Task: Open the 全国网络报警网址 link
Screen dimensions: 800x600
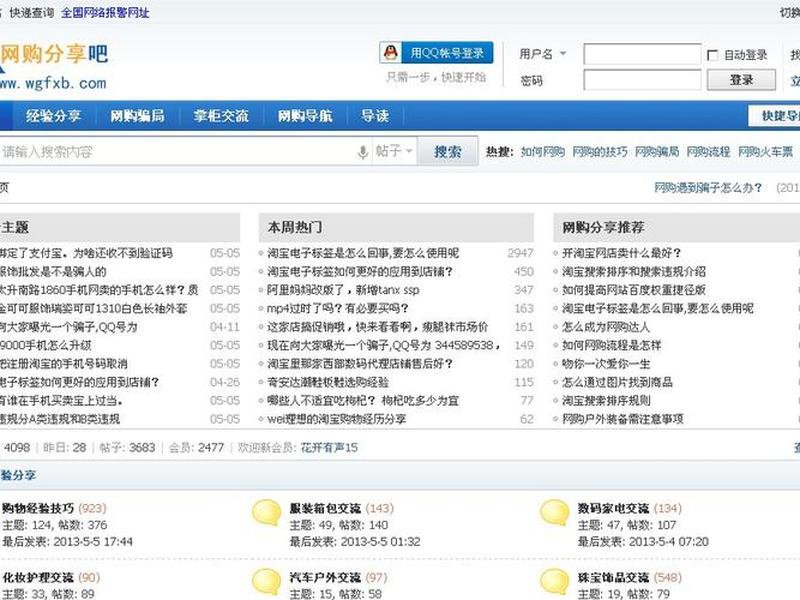Action: 105,13
